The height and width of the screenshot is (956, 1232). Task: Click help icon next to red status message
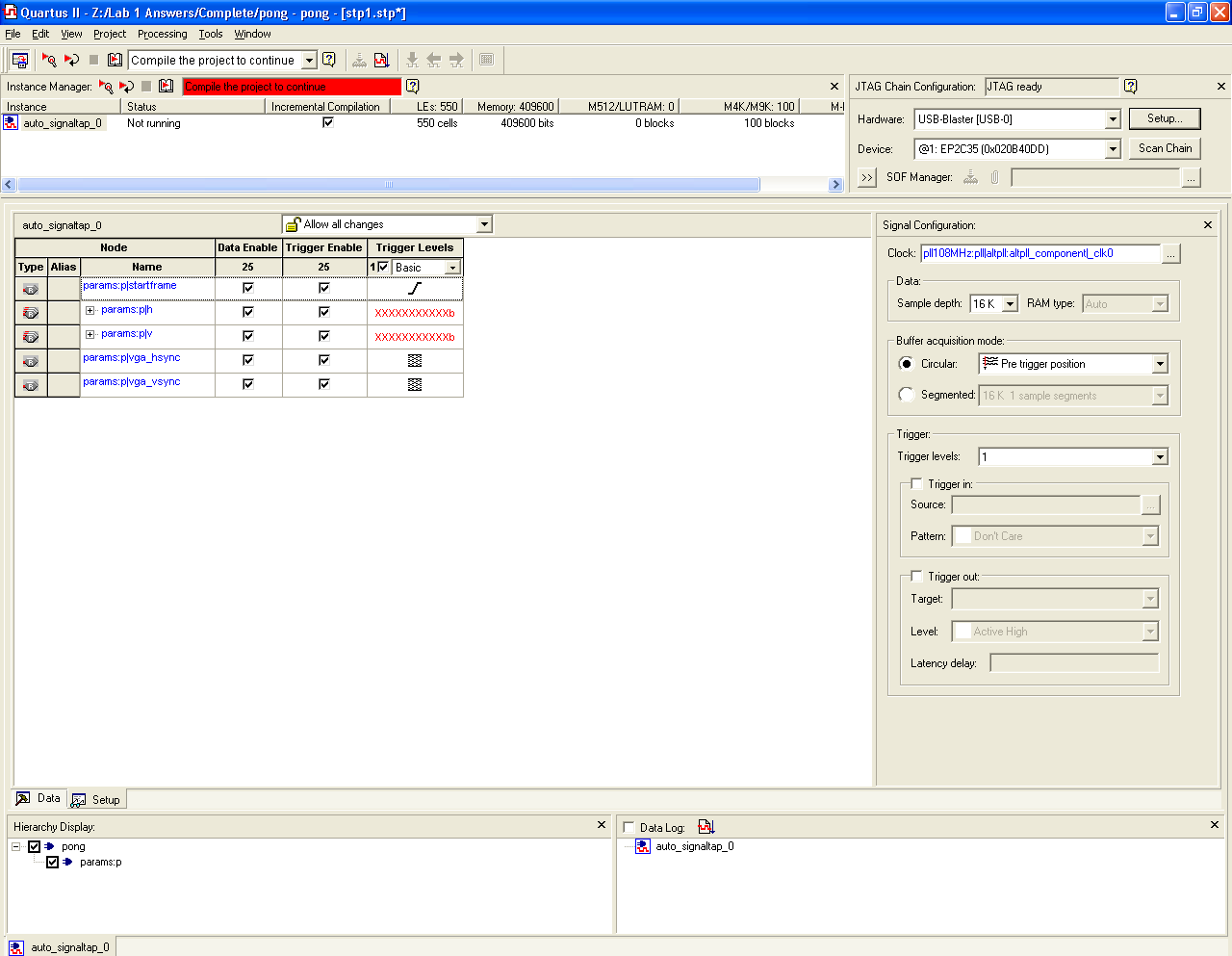pos(413,87)
